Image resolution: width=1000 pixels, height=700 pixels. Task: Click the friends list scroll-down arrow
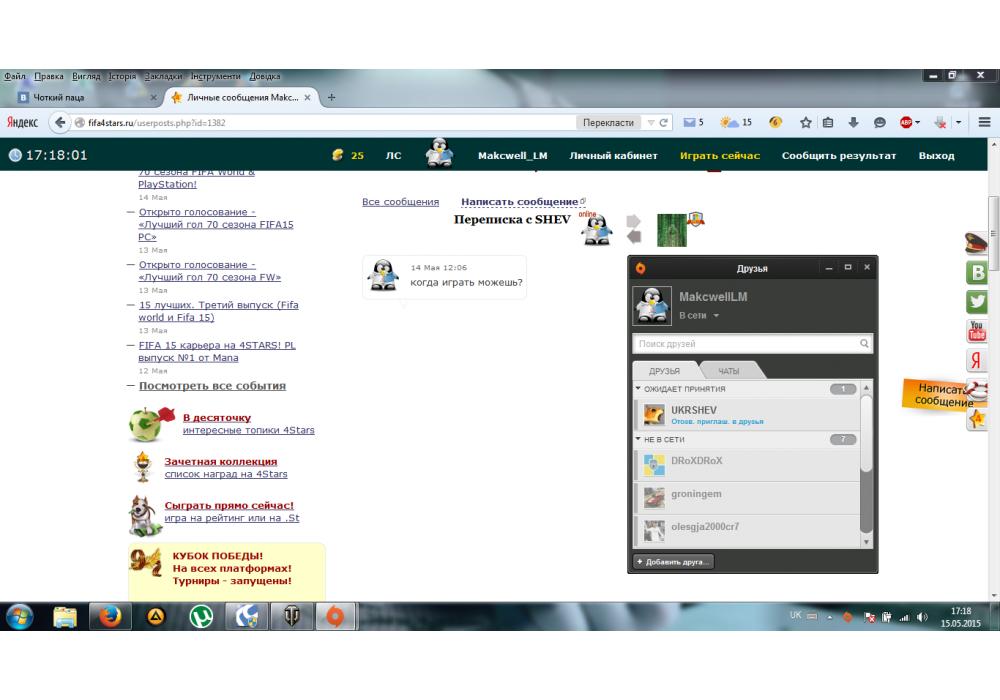pos(866,542)
